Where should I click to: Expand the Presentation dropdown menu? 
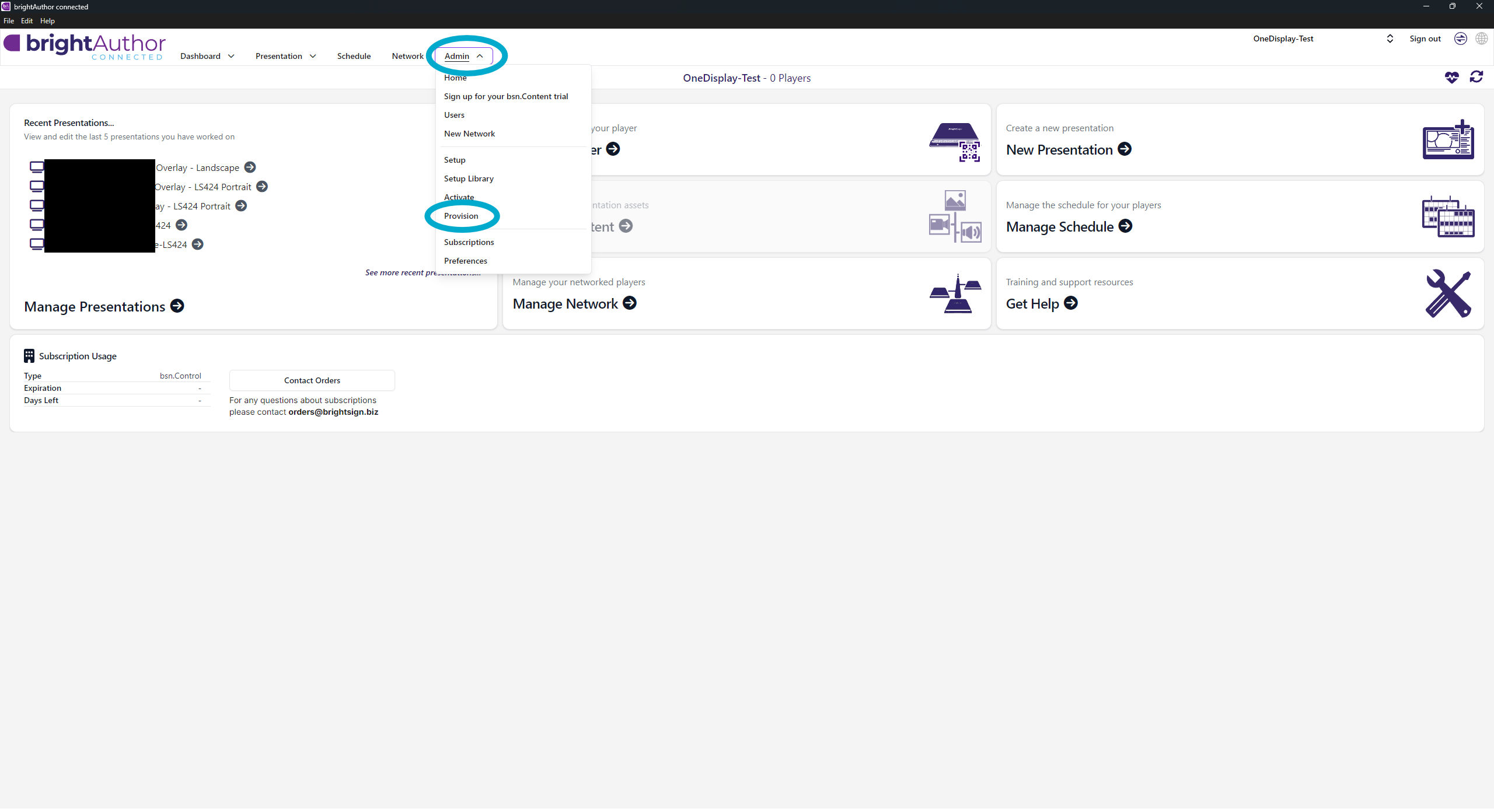coord(285,56)
